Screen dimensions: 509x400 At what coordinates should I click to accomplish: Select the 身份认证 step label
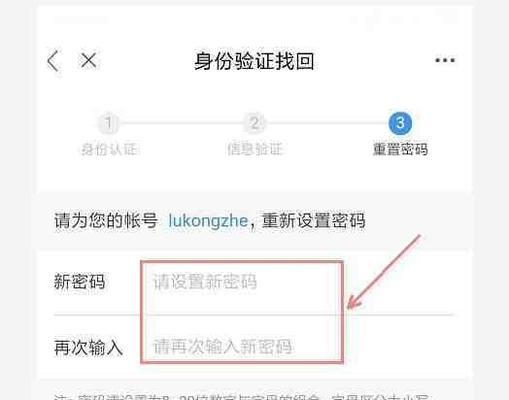[110, 149]
